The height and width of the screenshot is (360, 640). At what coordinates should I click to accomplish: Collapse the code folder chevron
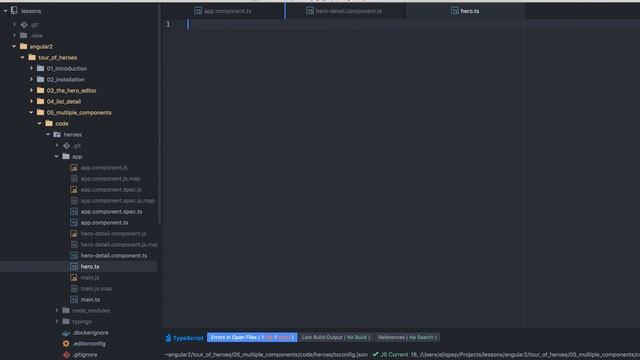click(40, 123)
